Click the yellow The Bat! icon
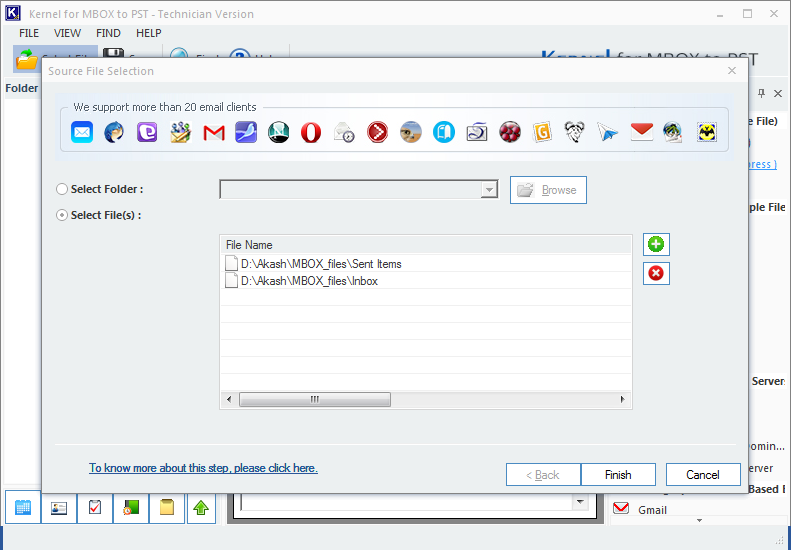The image size is (791, 550). (707, 132)
